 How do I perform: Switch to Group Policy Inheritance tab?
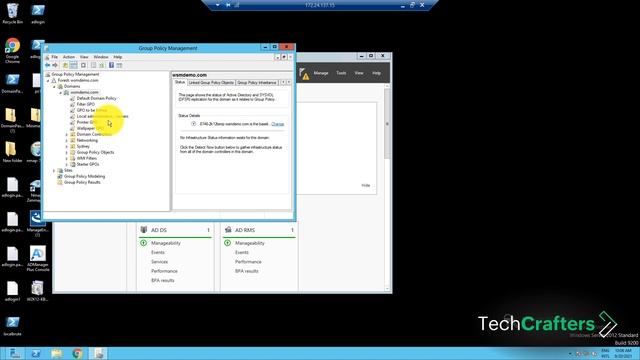click(x=257, y=82)
